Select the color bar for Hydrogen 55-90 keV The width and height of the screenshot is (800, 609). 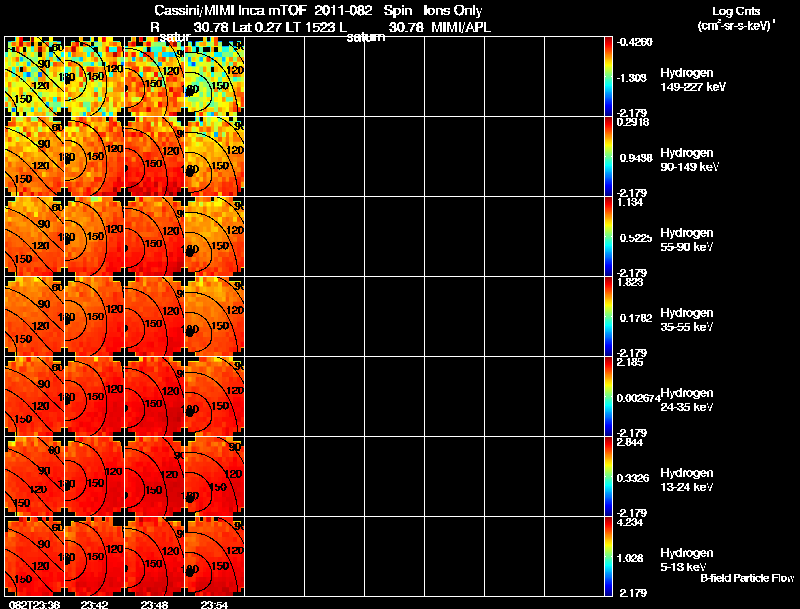pyautogui.click(x=608, y=237)
